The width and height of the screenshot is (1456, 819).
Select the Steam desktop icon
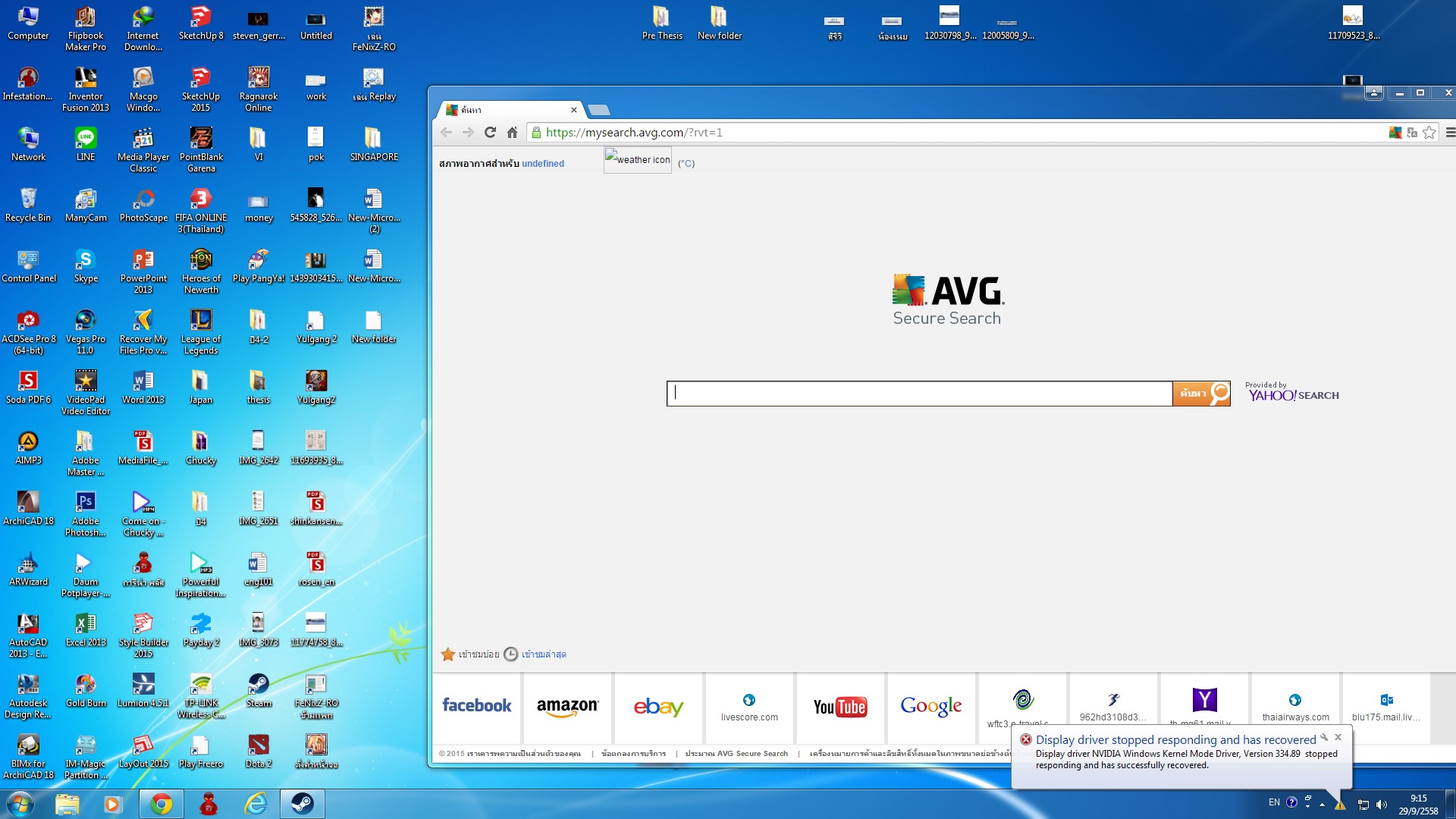tap(259, 690)
